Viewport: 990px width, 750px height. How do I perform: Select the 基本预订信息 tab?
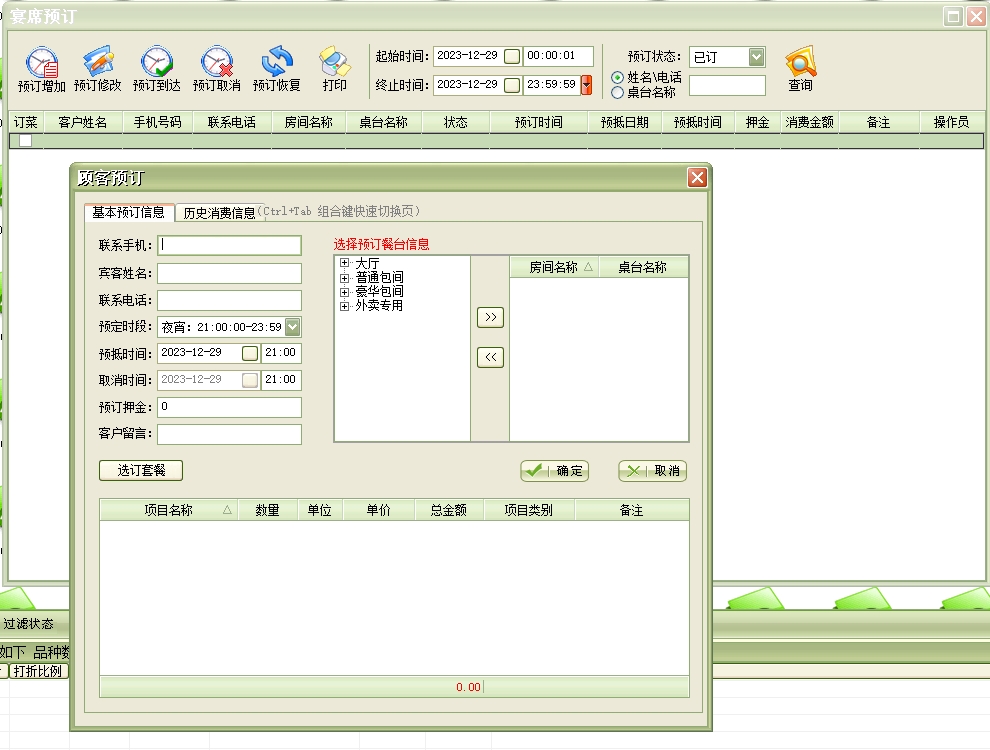click(128, 212)
